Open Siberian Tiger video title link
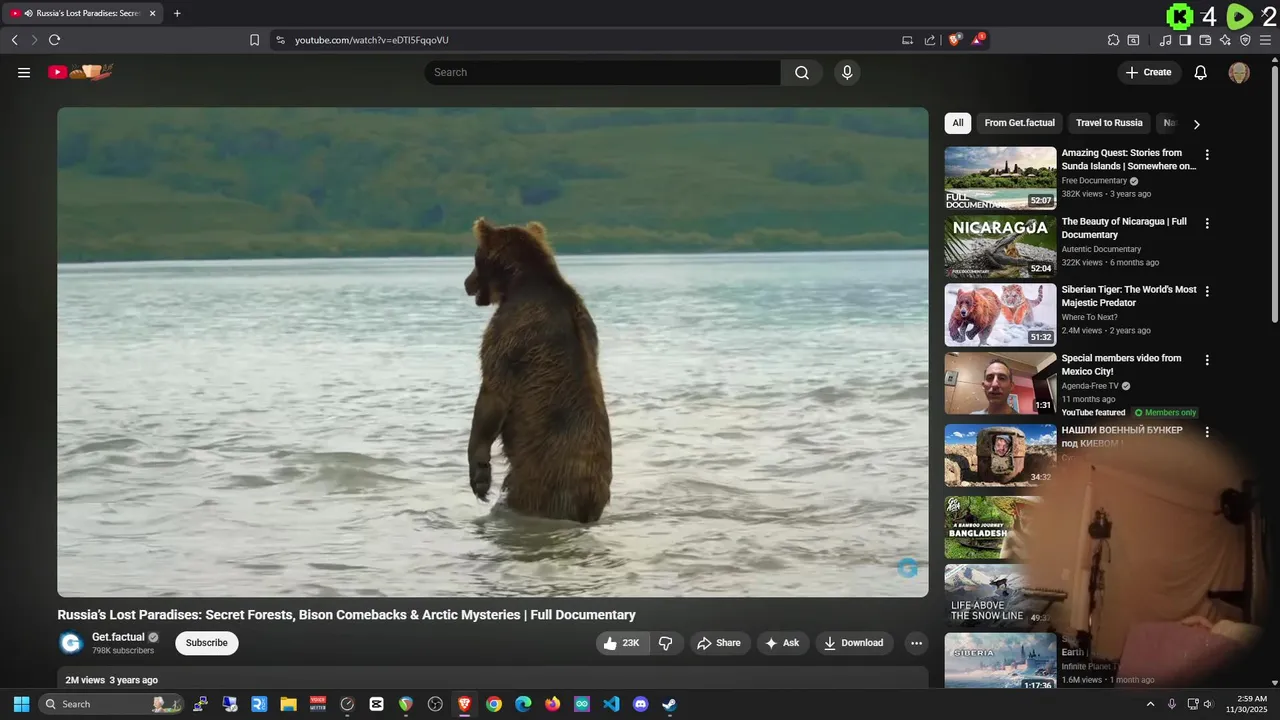Screen dimensions: 1280x720 point(1129,296)
